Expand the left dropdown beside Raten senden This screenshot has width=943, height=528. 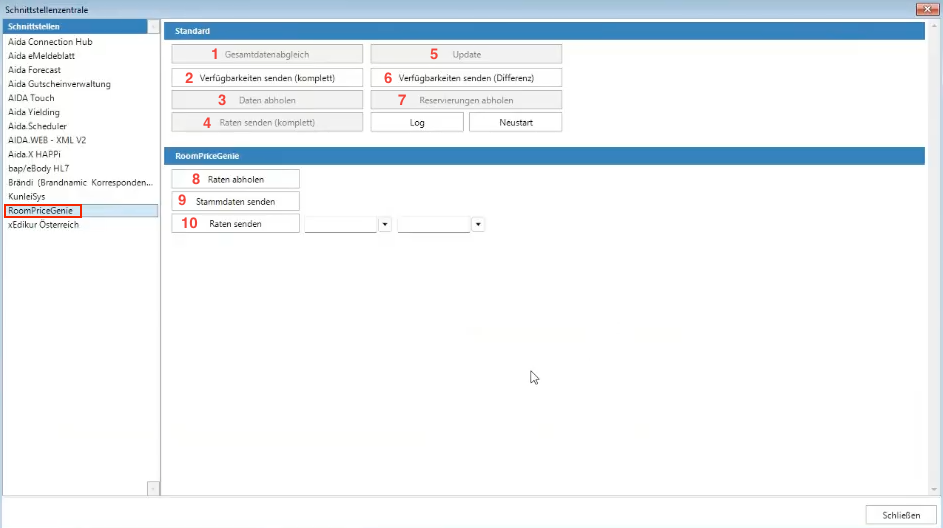click(385, 225)
